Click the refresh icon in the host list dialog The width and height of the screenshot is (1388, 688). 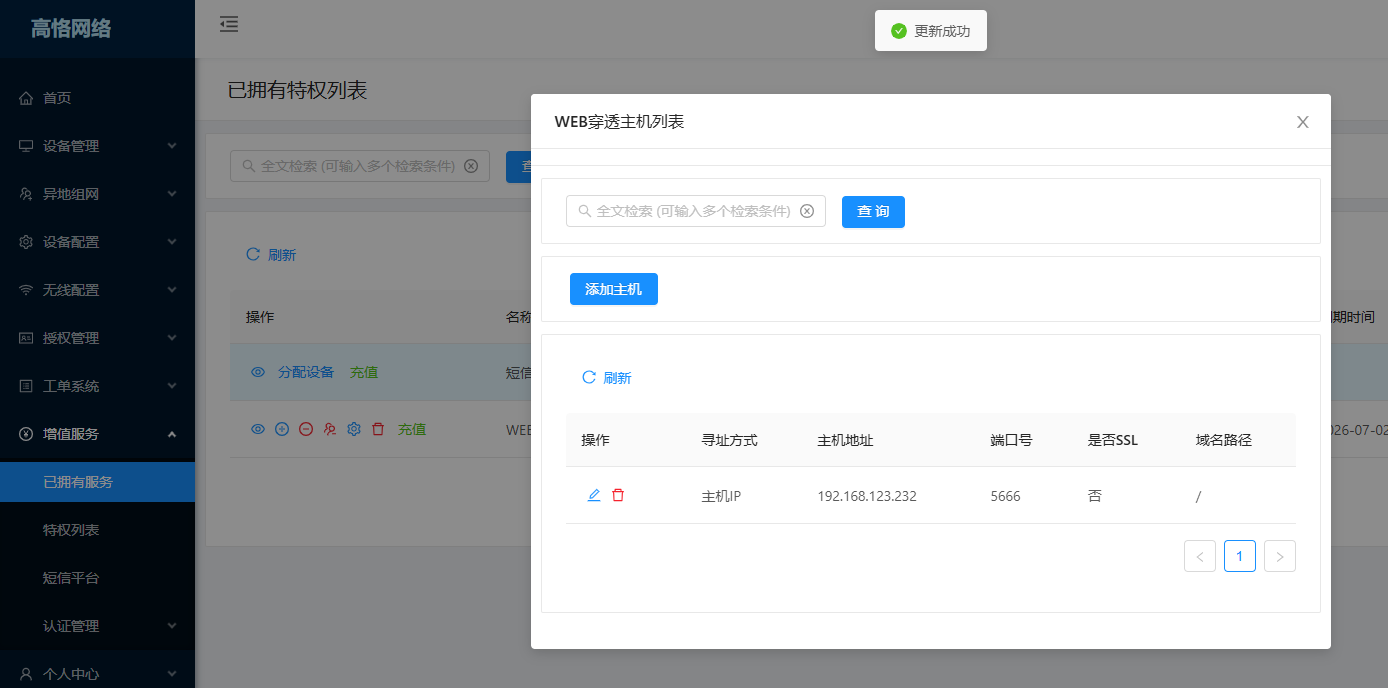(x=589, y=377)
